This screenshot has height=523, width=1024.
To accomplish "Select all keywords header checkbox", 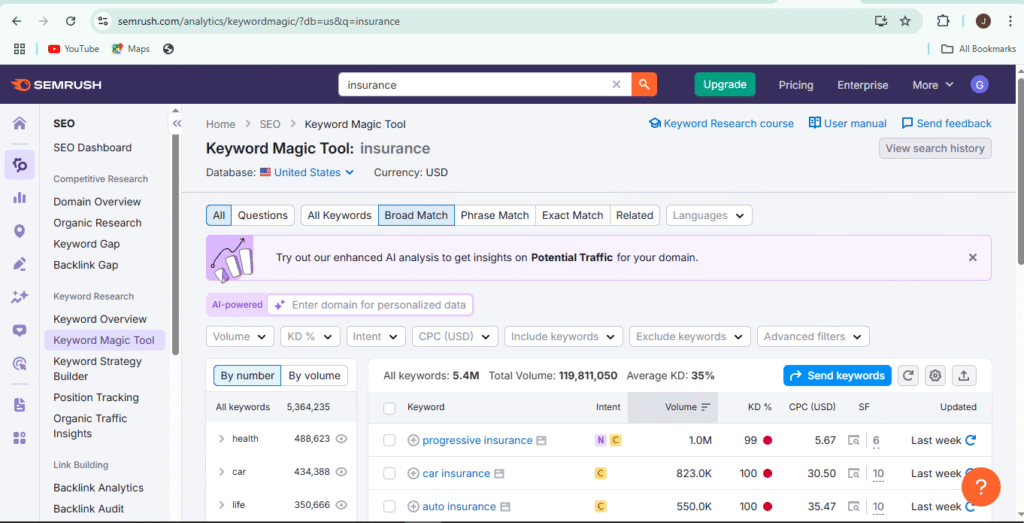I will (389, 408).
